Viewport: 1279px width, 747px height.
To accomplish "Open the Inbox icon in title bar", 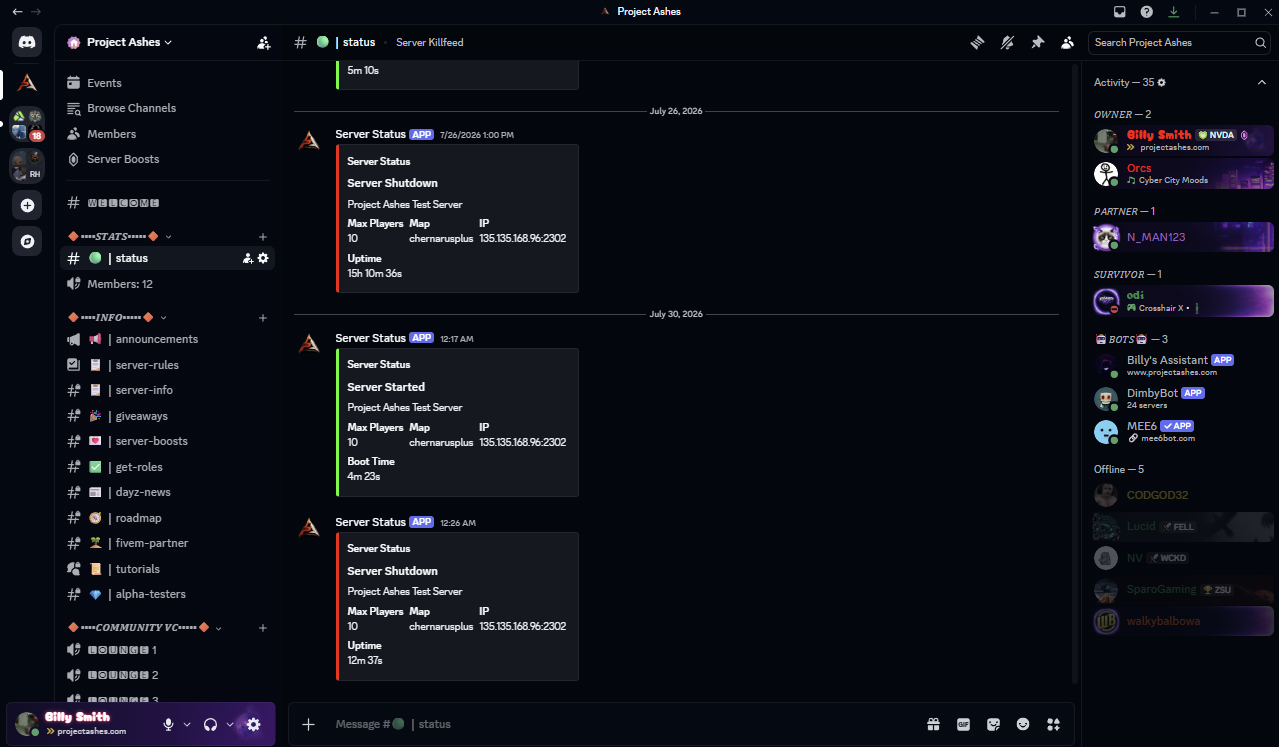I will coord(1119,12).
